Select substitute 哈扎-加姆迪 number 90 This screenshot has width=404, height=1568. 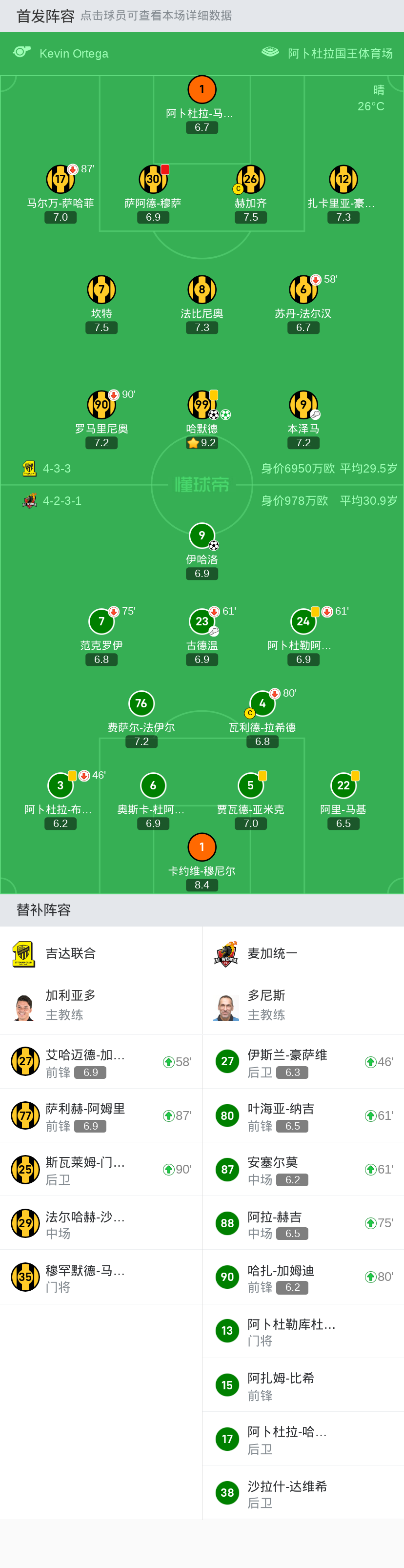[x=303, y=1277]
